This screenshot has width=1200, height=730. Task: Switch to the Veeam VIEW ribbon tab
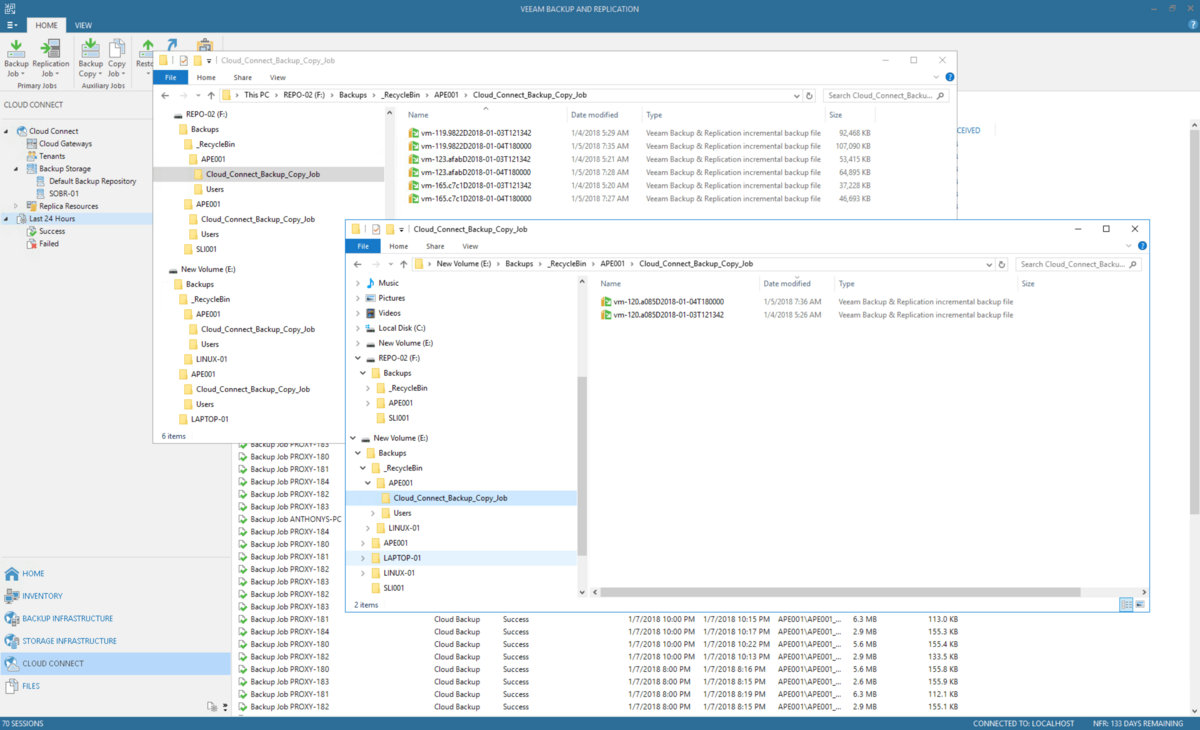point(83,25)
